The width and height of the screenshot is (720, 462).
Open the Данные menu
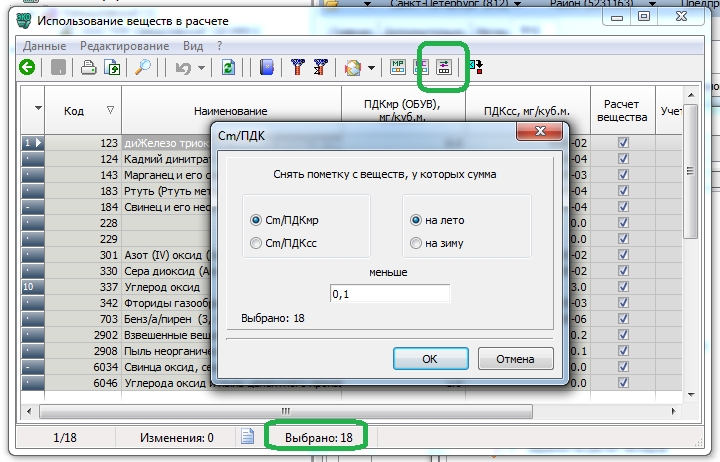(44, 46)
